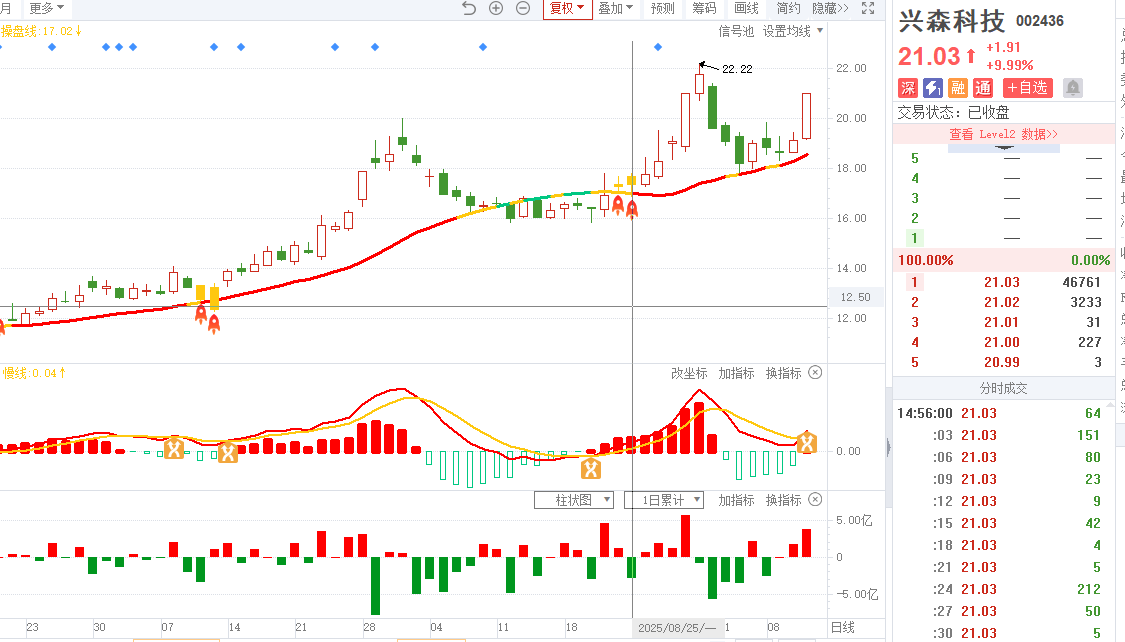Click the 深 Shenzhen market badge
This screenshot has width=1125, height=642.
(908, 88)
